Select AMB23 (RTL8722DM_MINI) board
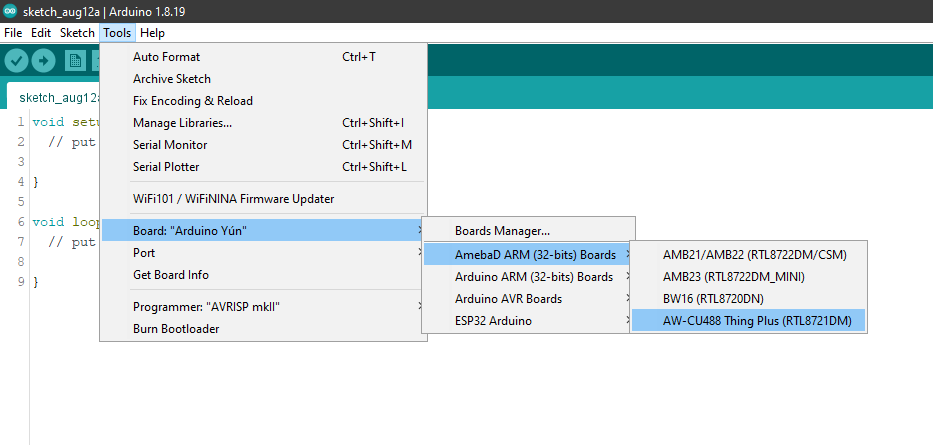Viewport: 933px width, 445px height. tap(749, 277)
